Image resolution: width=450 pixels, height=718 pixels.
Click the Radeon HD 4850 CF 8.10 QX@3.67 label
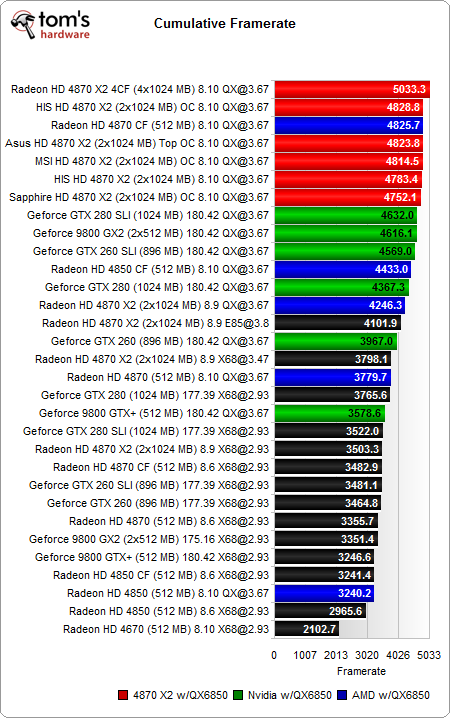pos(160,269)
